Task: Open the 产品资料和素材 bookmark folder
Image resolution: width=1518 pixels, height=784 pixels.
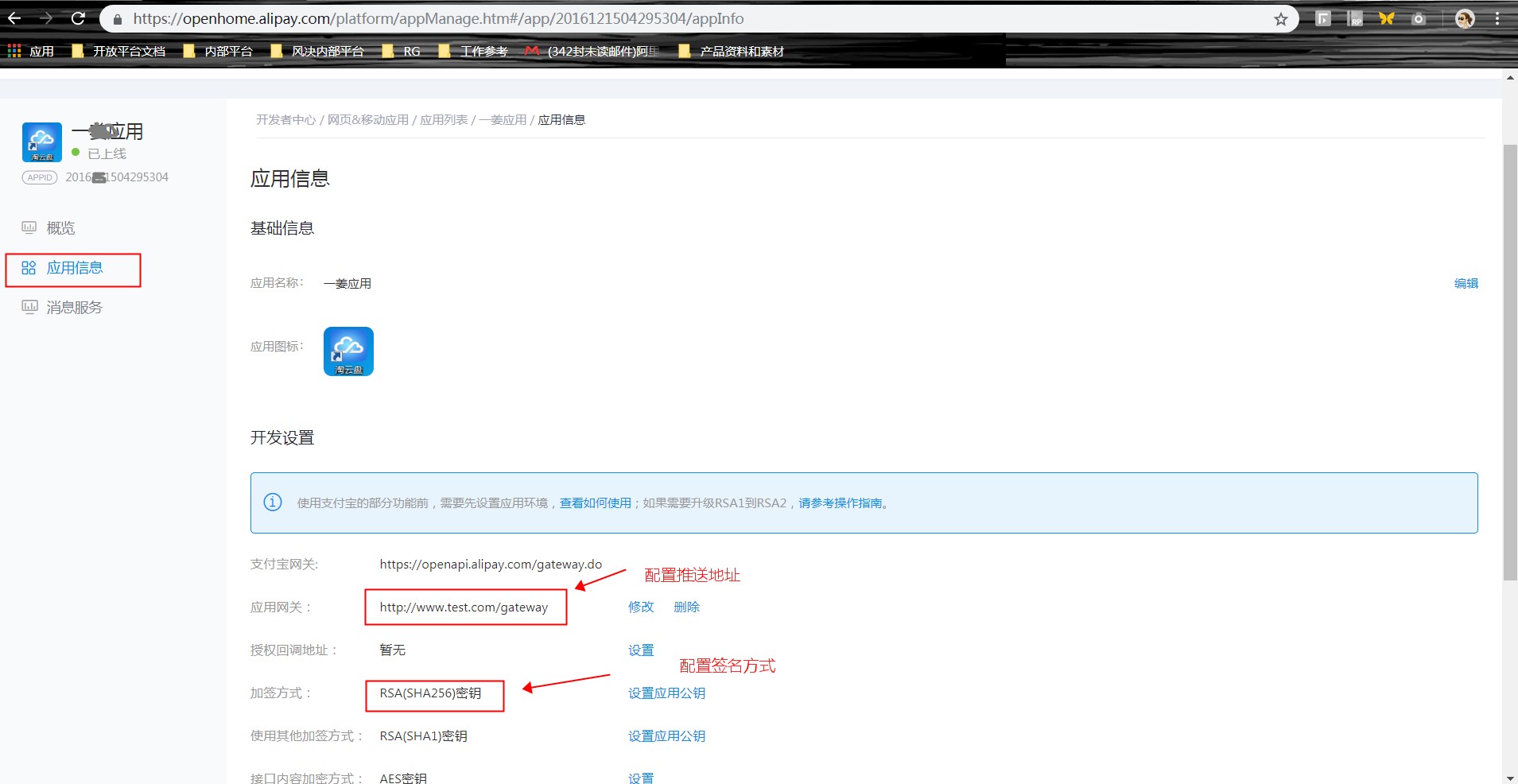Action: coord(732,51)
